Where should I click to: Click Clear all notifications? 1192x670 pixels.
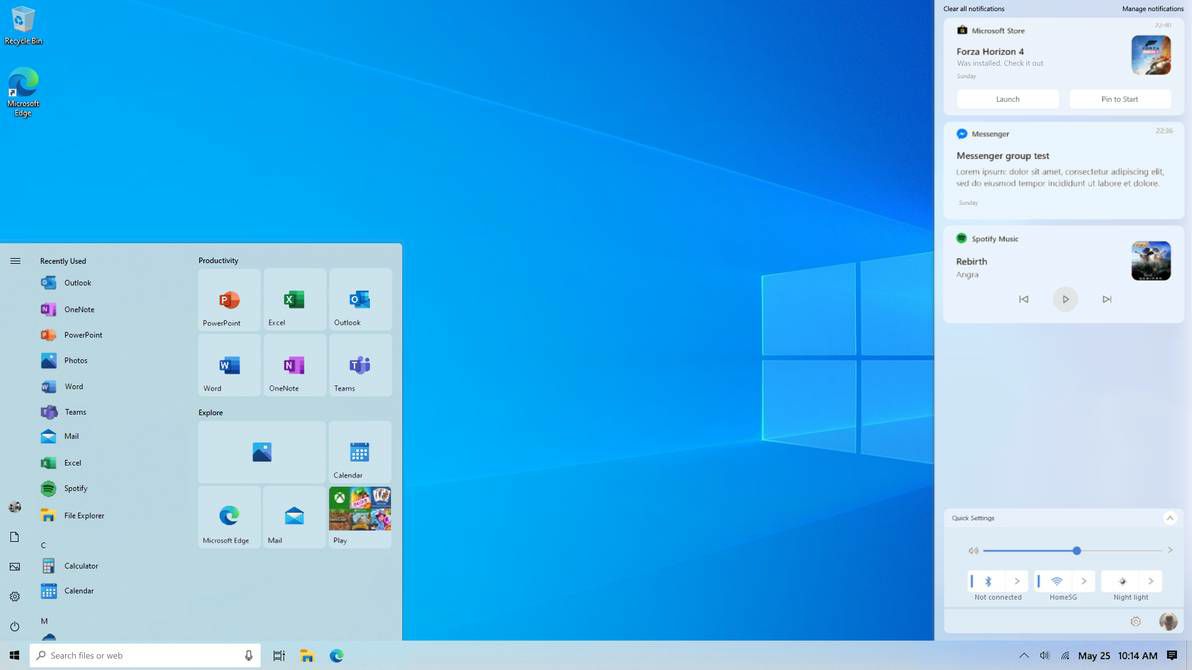(x=974, y=9)
